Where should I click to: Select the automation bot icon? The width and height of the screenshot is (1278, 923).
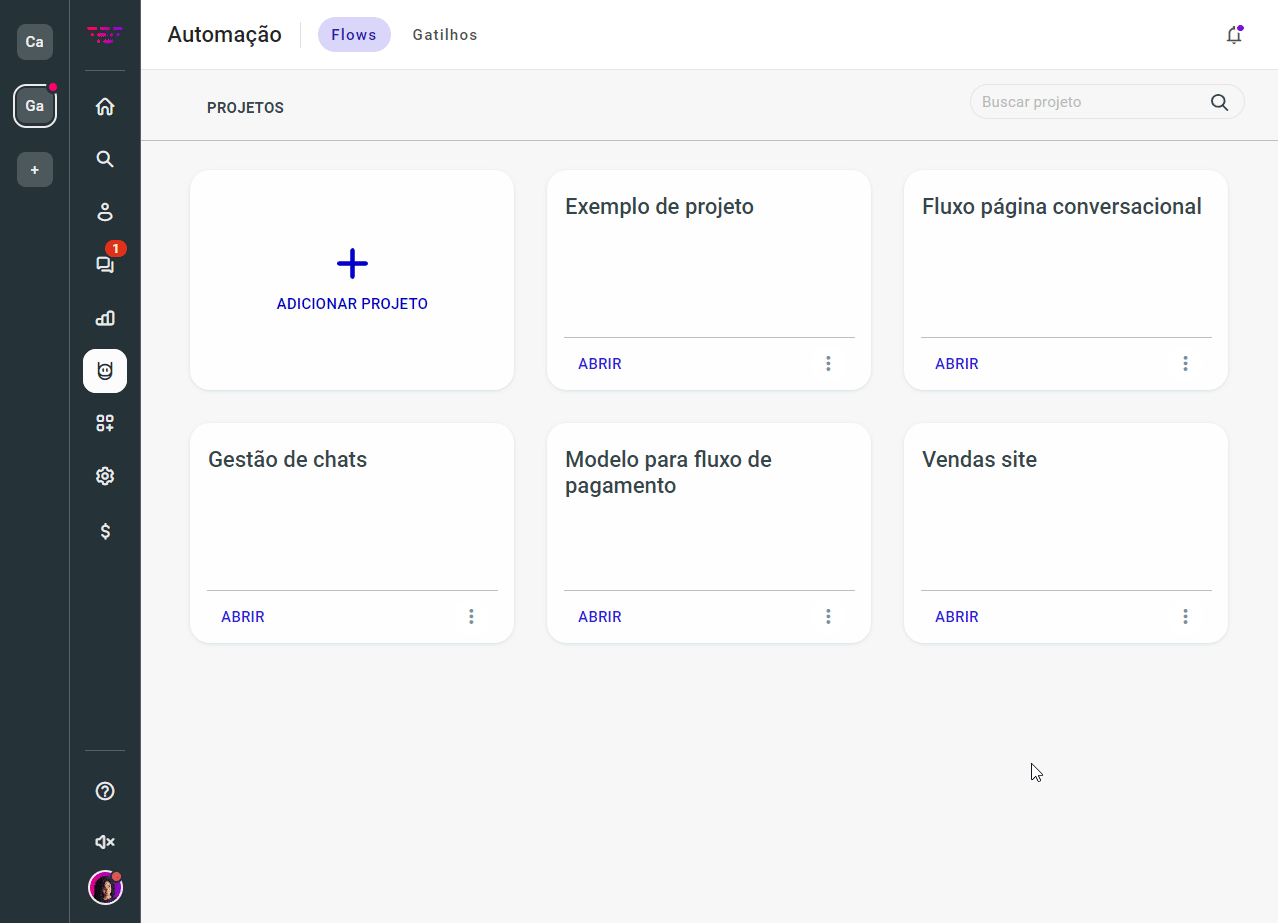point(105,371)
